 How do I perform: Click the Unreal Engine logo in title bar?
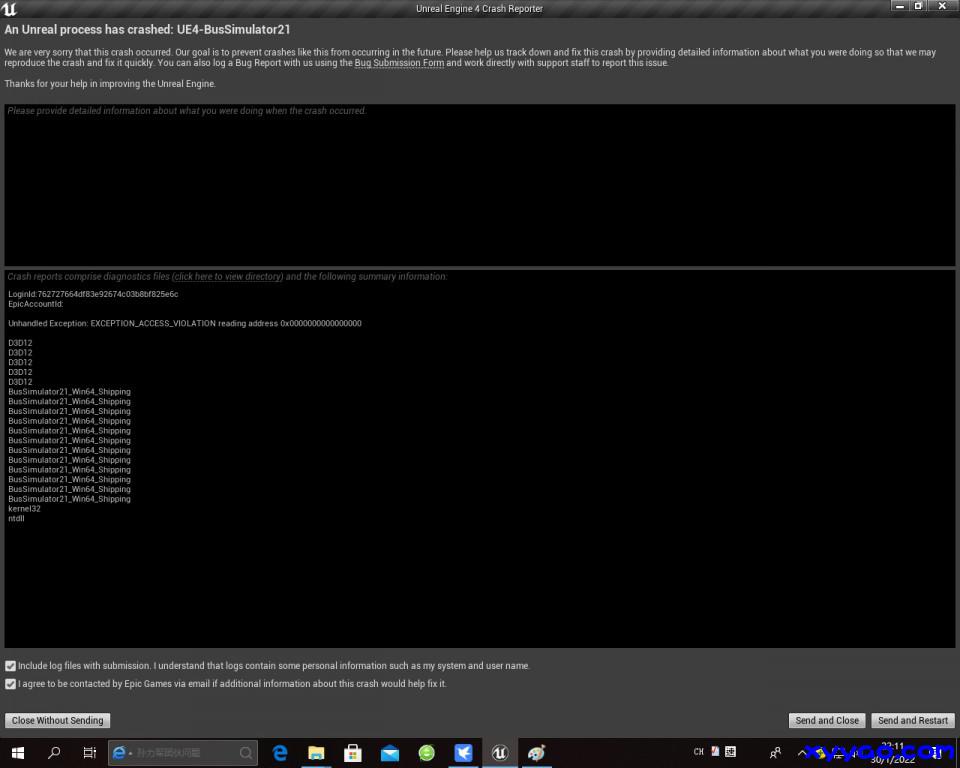click(10, 9)
